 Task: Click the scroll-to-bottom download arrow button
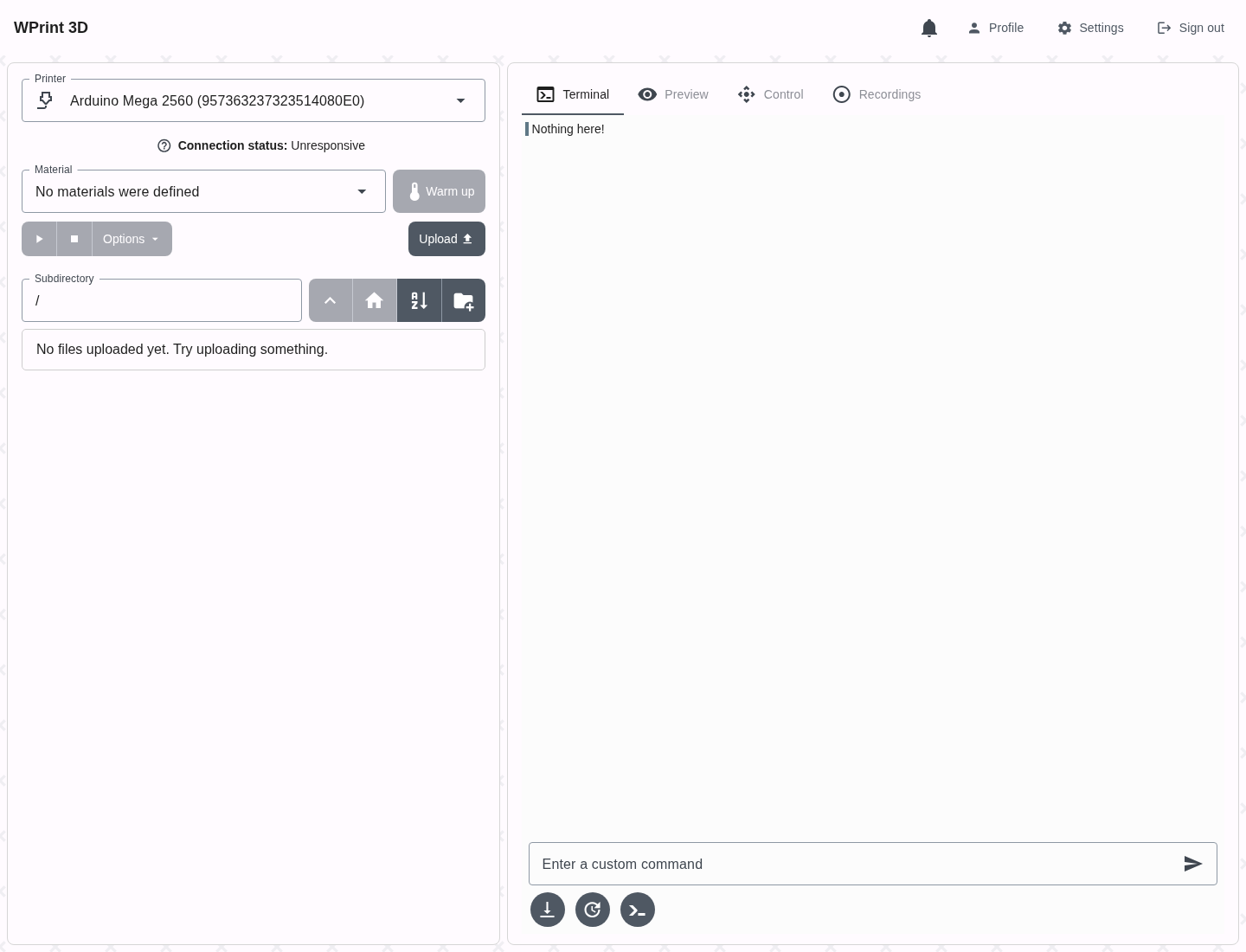548,910
